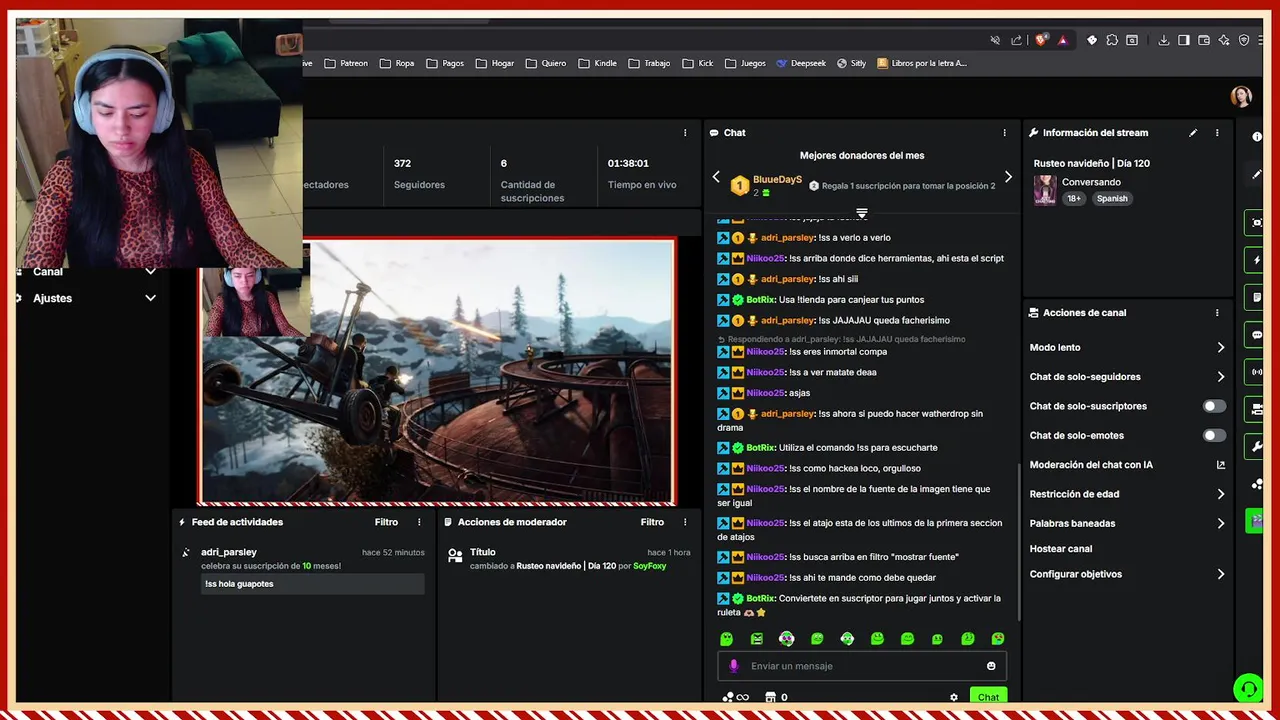Open Juegos bookmark folder
Image resolution: width=1280 pixels, height=720 pixels.
(745, 63)
